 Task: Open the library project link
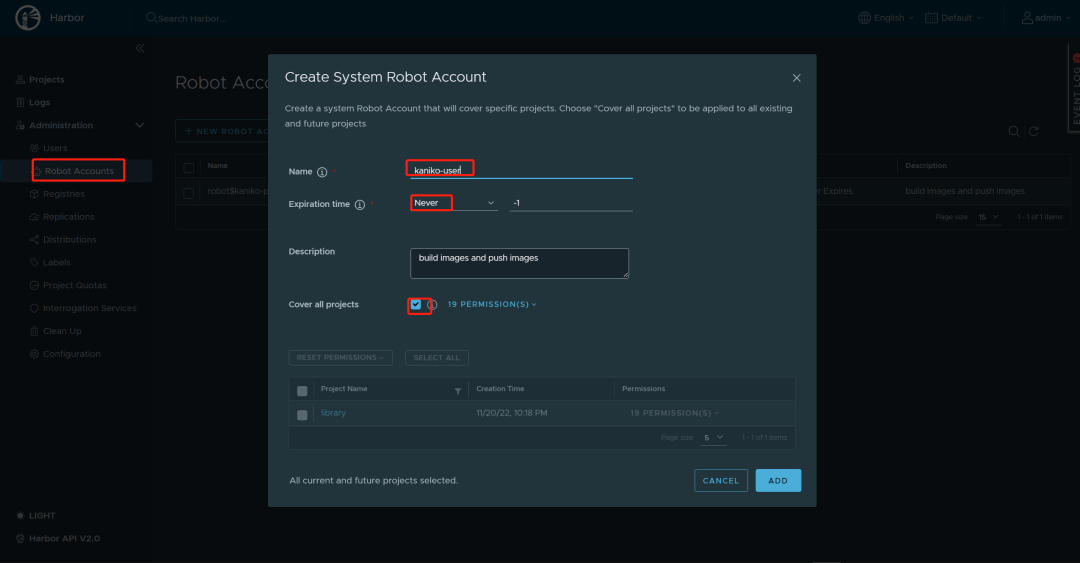tap(333, 413)
